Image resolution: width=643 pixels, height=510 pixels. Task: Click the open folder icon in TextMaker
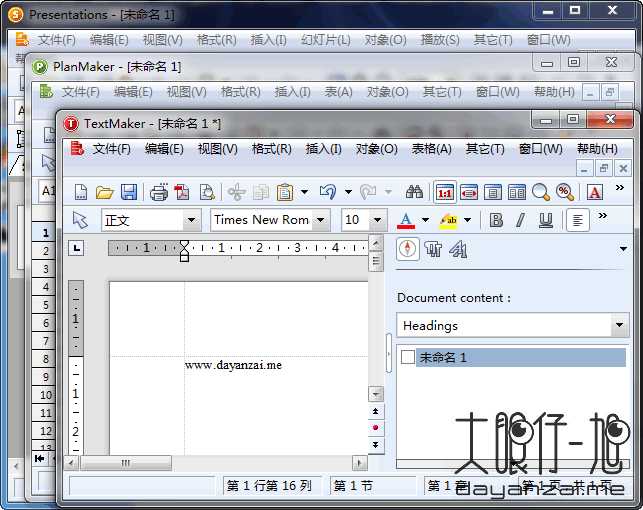[105, 192]
